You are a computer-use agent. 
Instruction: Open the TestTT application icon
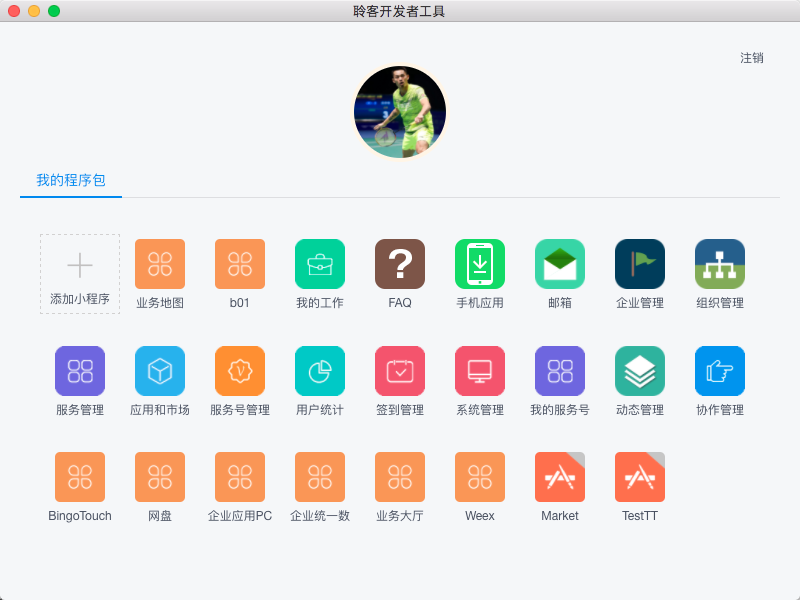coord(639,477)
